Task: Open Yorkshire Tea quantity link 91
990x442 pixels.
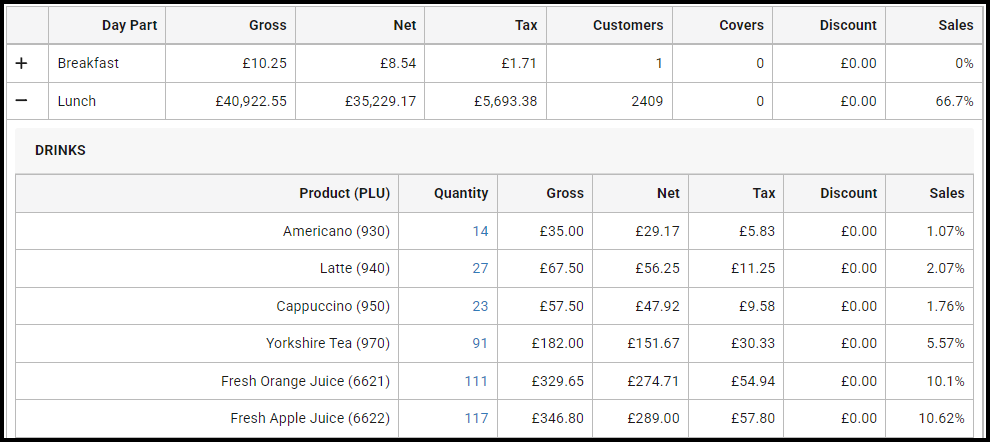Action: [480, 343]
